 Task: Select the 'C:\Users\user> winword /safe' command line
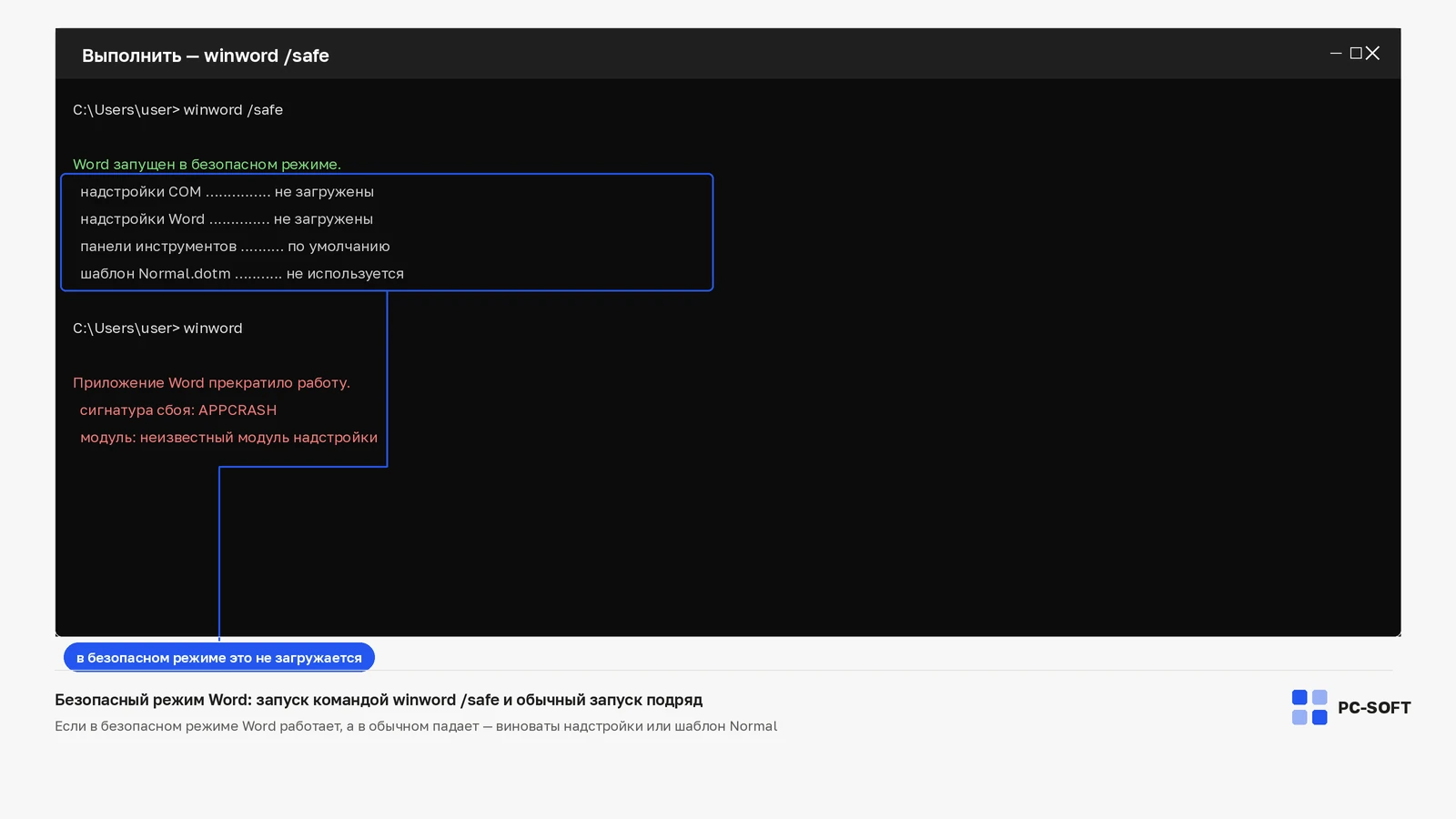(x=177, y=110)
